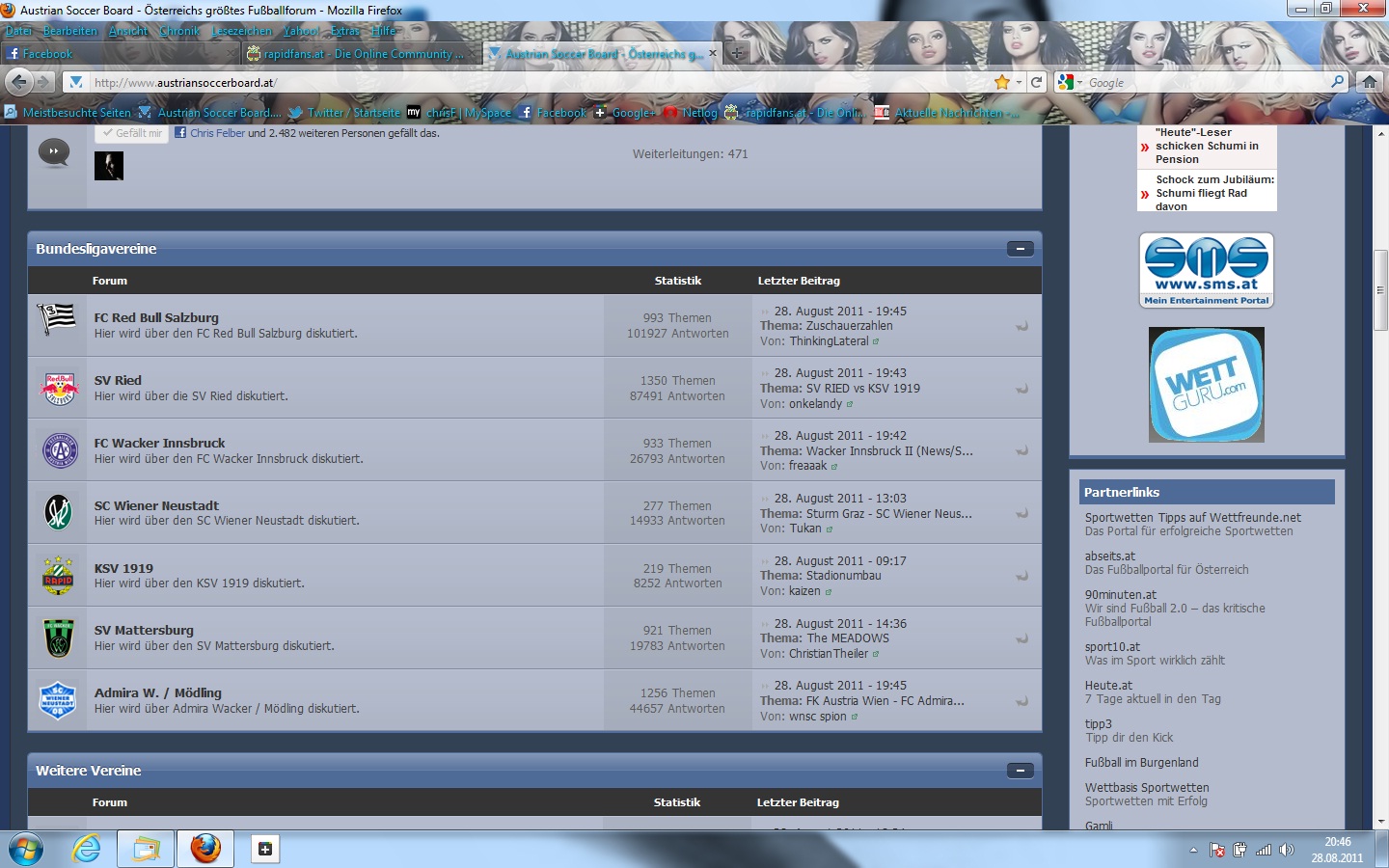The image size is (1389, 868).
Task: Click the FC Red Bull Salzburg forum logo
Action: [57, 317]
